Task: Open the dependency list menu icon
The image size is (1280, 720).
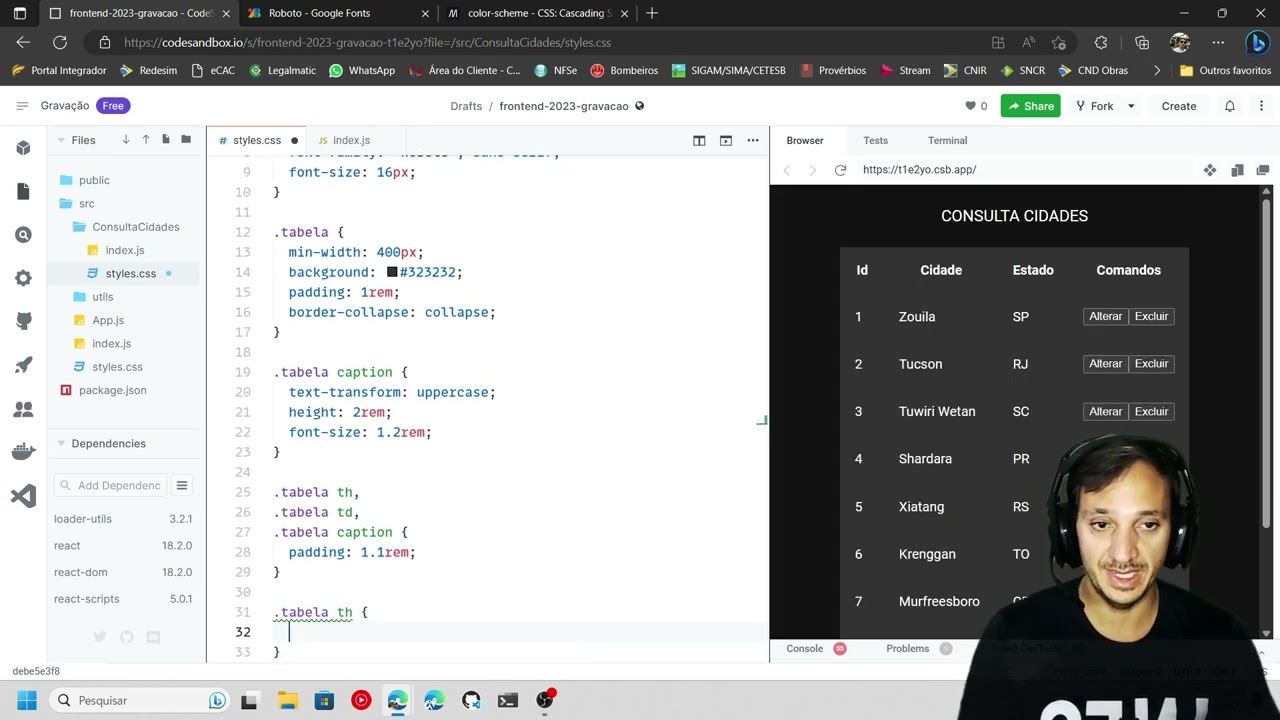Action: tap(182, 485)
